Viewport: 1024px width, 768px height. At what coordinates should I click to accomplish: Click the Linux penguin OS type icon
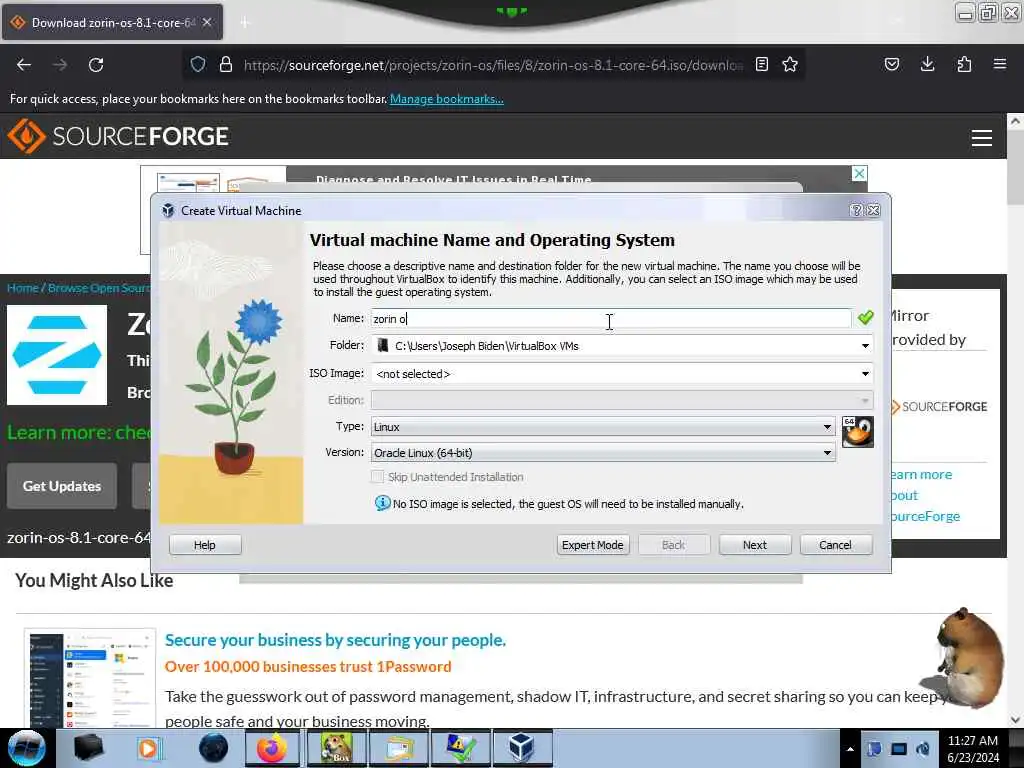[x=857, y=432]
